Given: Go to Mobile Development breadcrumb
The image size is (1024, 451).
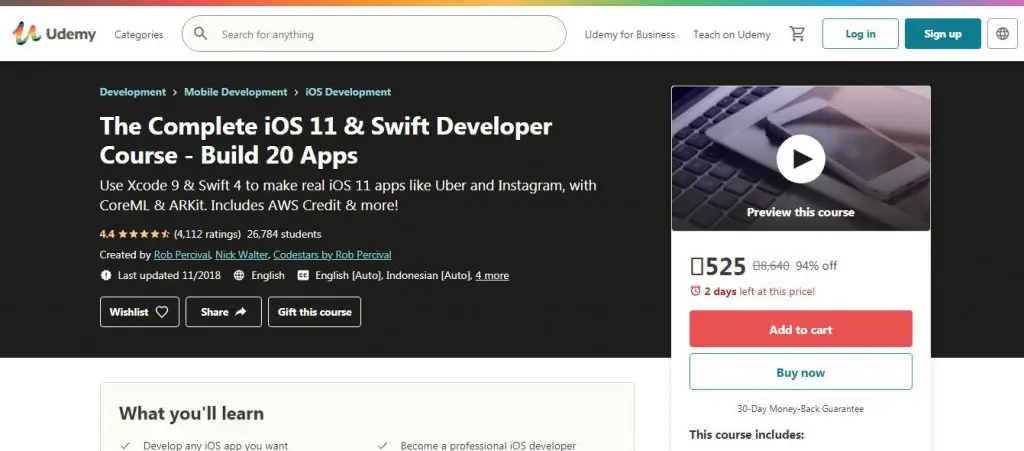Looking at the screenshot, I should [x=236, y=92].
